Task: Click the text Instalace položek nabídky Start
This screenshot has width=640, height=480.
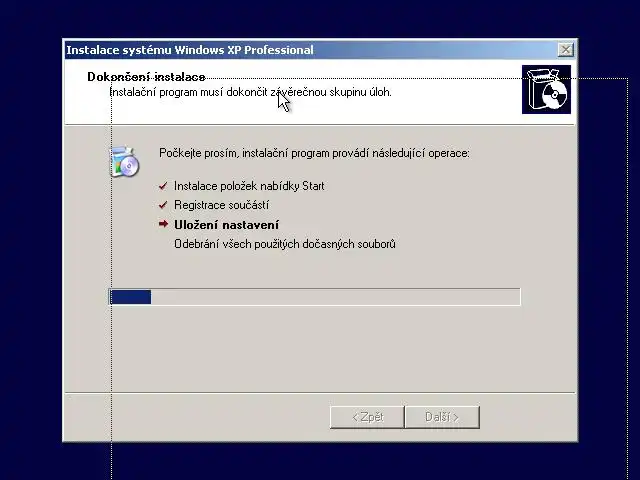Action: point(249,186)
